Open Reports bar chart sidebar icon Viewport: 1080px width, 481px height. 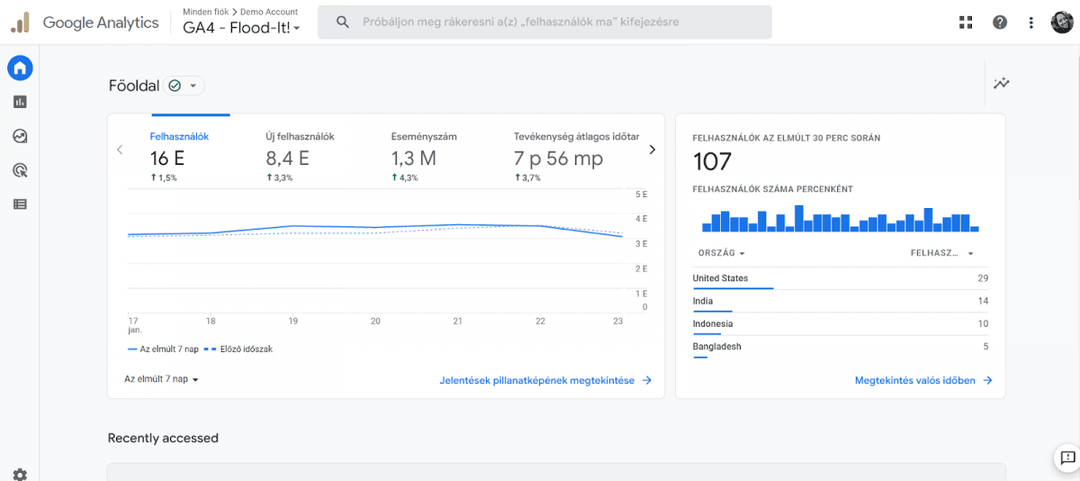point(20,102)
